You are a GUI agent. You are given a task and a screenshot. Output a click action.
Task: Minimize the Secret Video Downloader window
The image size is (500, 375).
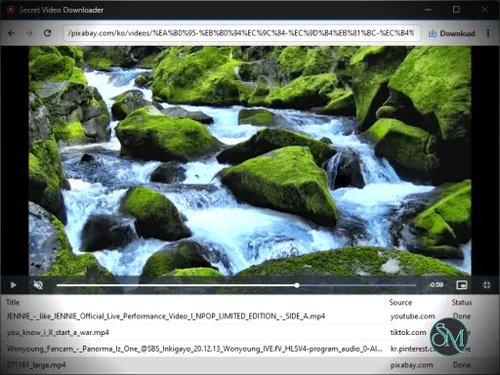coord(428,10)
